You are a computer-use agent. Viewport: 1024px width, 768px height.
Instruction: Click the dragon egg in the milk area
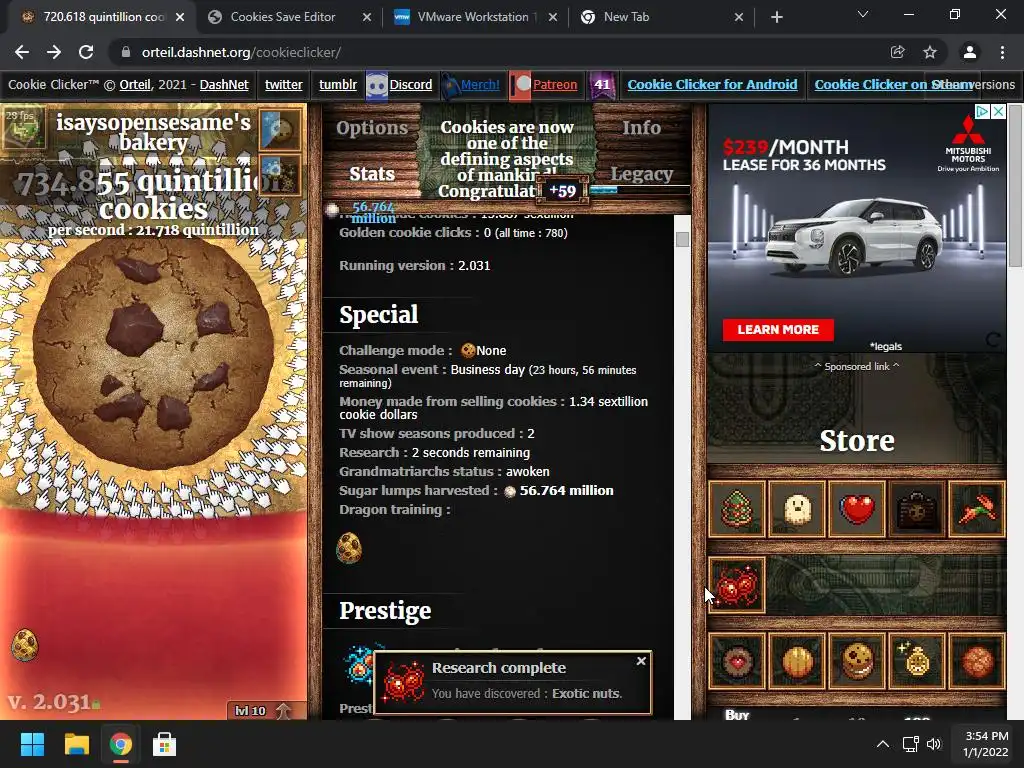(x=25, y=645)
